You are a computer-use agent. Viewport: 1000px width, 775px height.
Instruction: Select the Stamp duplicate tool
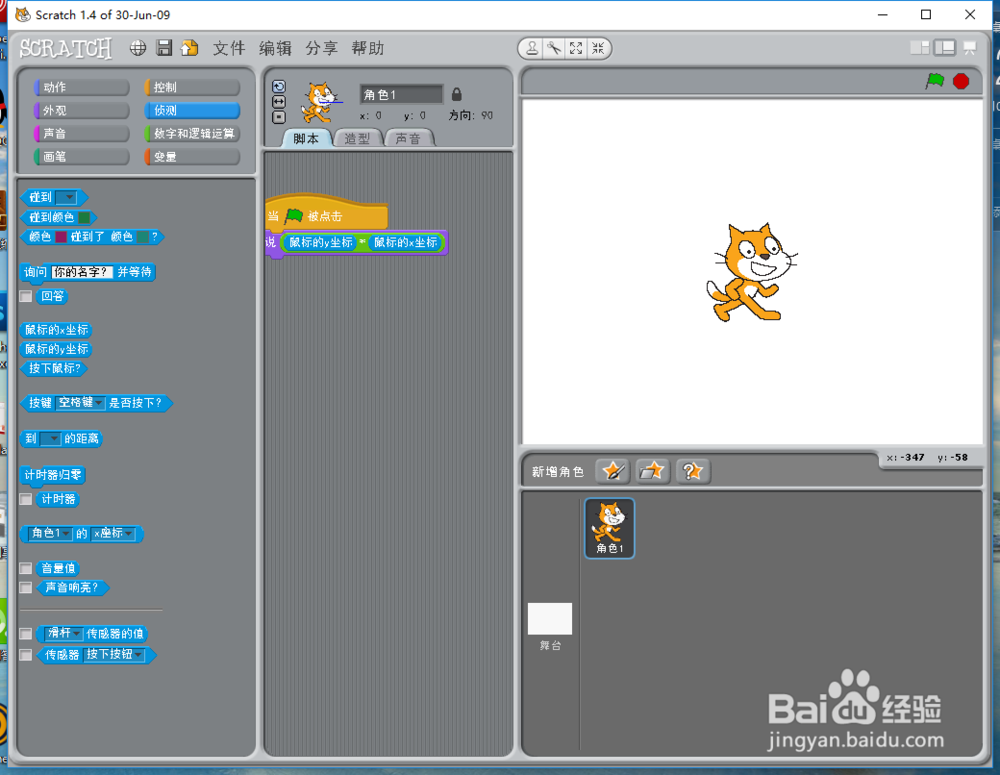click(531, 47)
